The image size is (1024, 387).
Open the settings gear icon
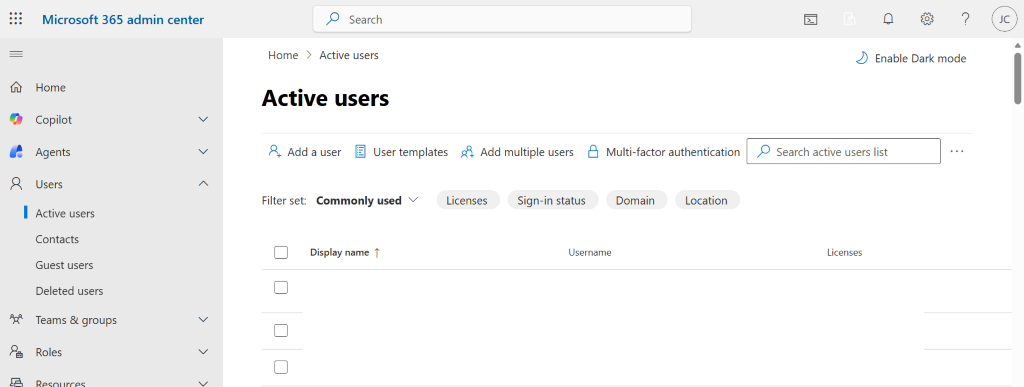click(927, 19)
